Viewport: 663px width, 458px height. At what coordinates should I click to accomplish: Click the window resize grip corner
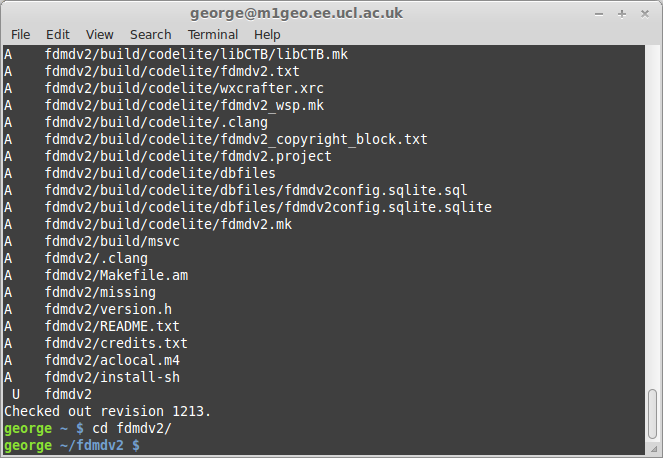[654, 449]
